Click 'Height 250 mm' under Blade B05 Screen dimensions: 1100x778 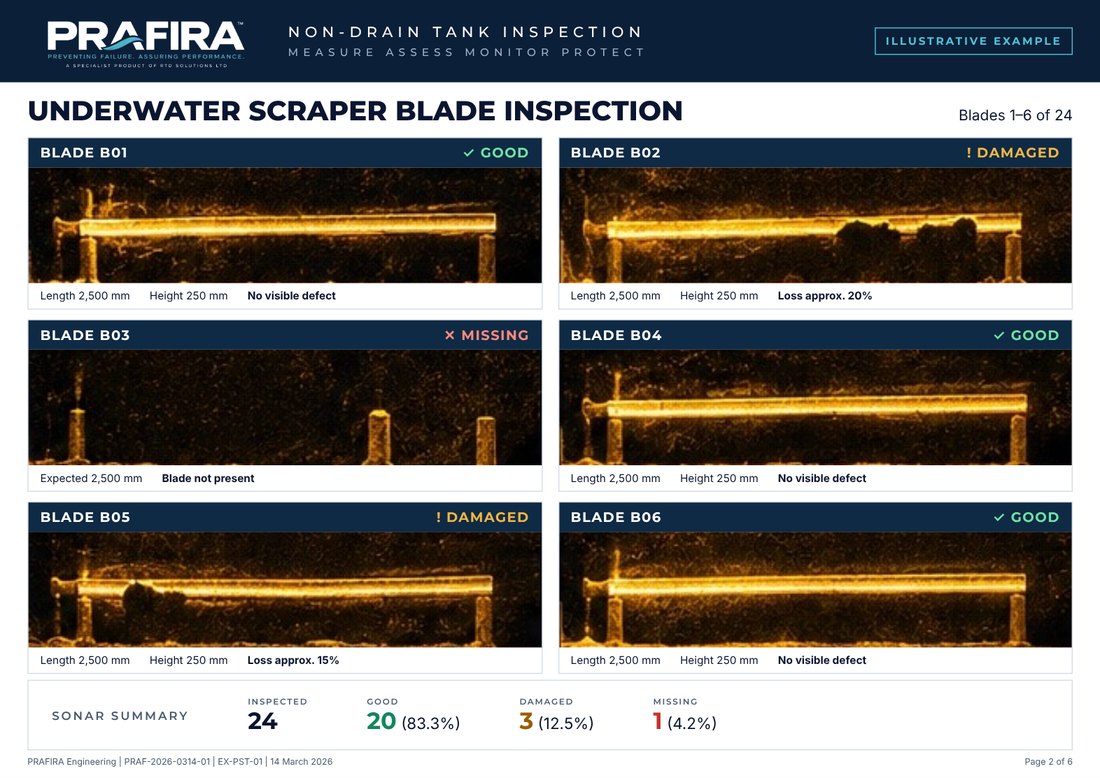189,660
